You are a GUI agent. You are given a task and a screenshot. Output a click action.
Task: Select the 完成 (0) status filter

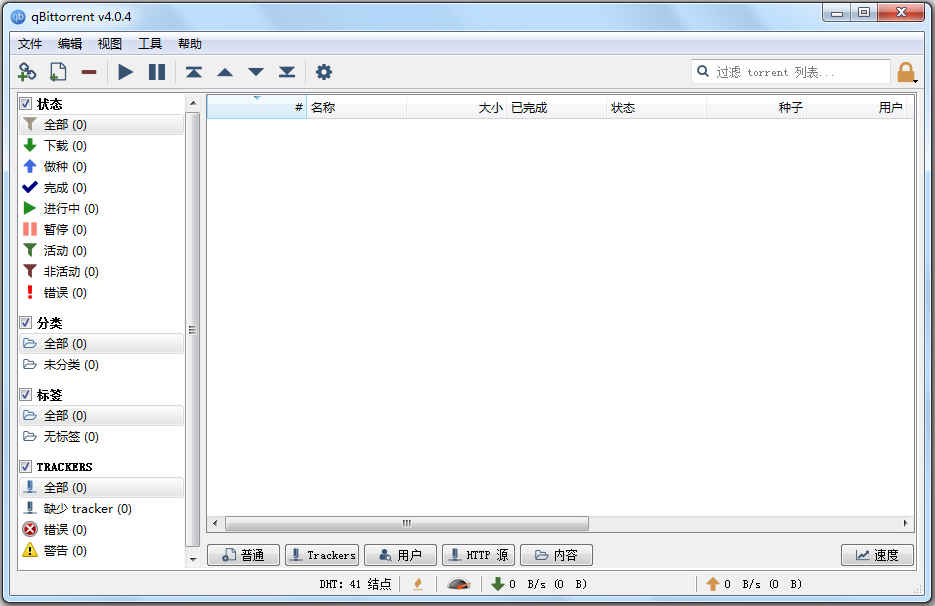(x=101, y=188)
